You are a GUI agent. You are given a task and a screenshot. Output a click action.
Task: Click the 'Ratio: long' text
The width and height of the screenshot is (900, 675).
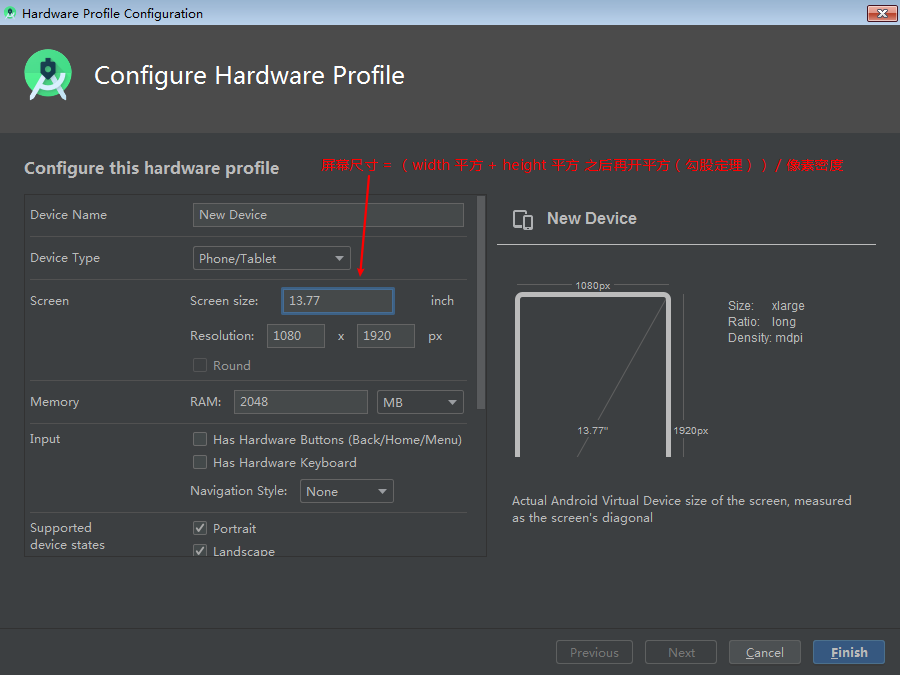pyautogui.click(x=762, y=321)
